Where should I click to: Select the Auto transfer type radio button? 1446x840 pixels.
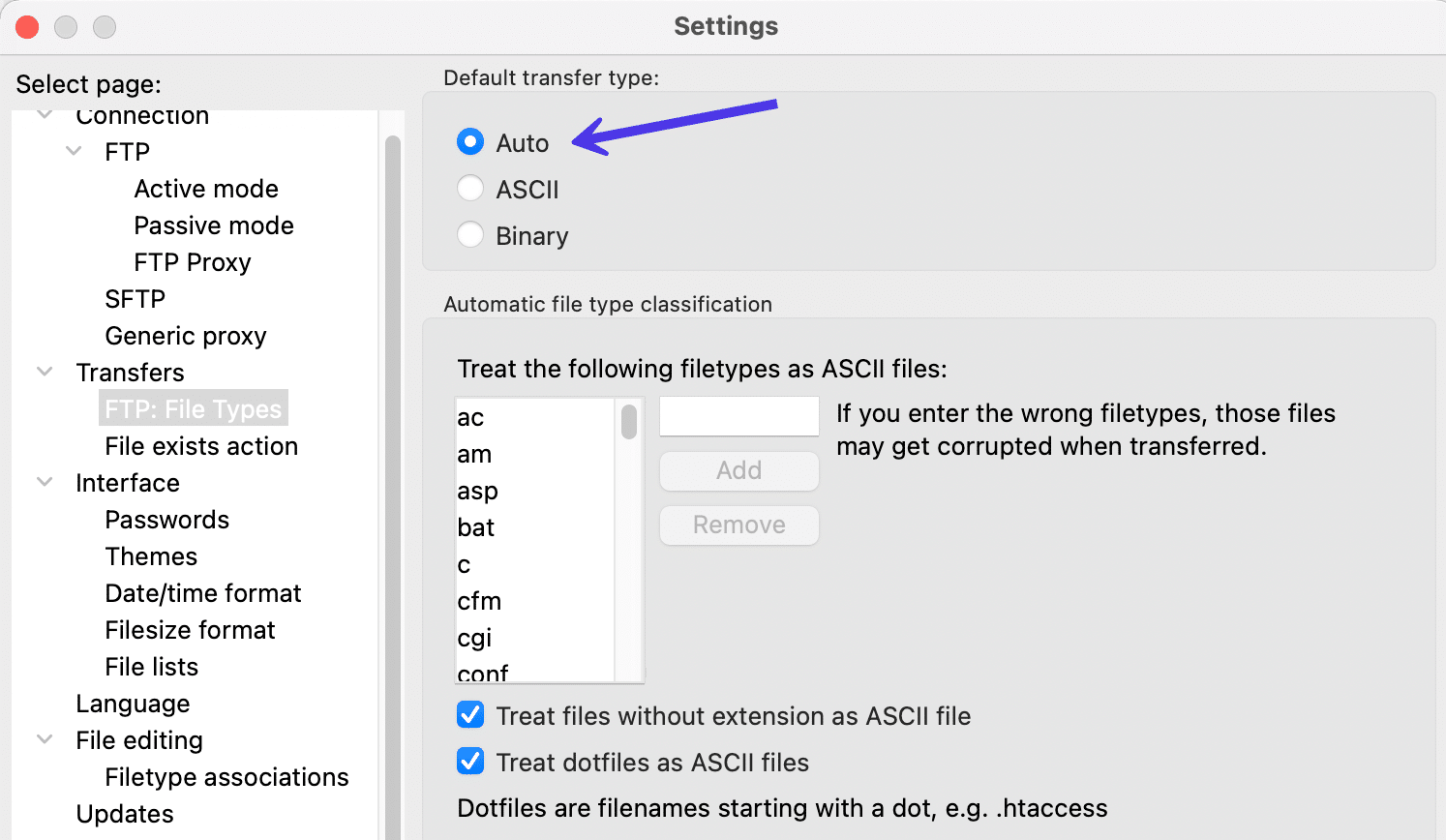(470, 142)
